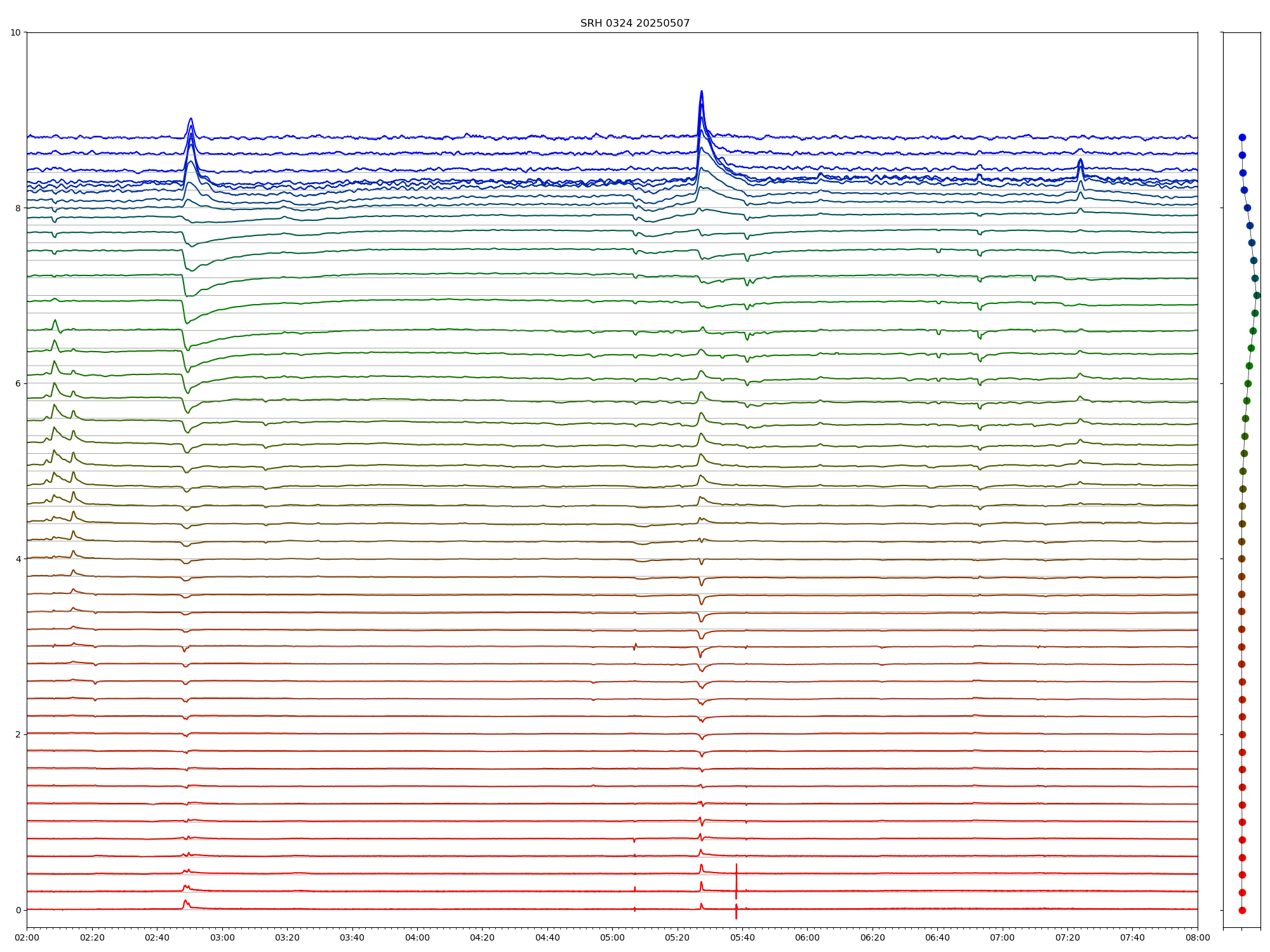Viewport: 1270px width, 952px height.
Task: Select the y-axis label 6
Action: [18, 383]
